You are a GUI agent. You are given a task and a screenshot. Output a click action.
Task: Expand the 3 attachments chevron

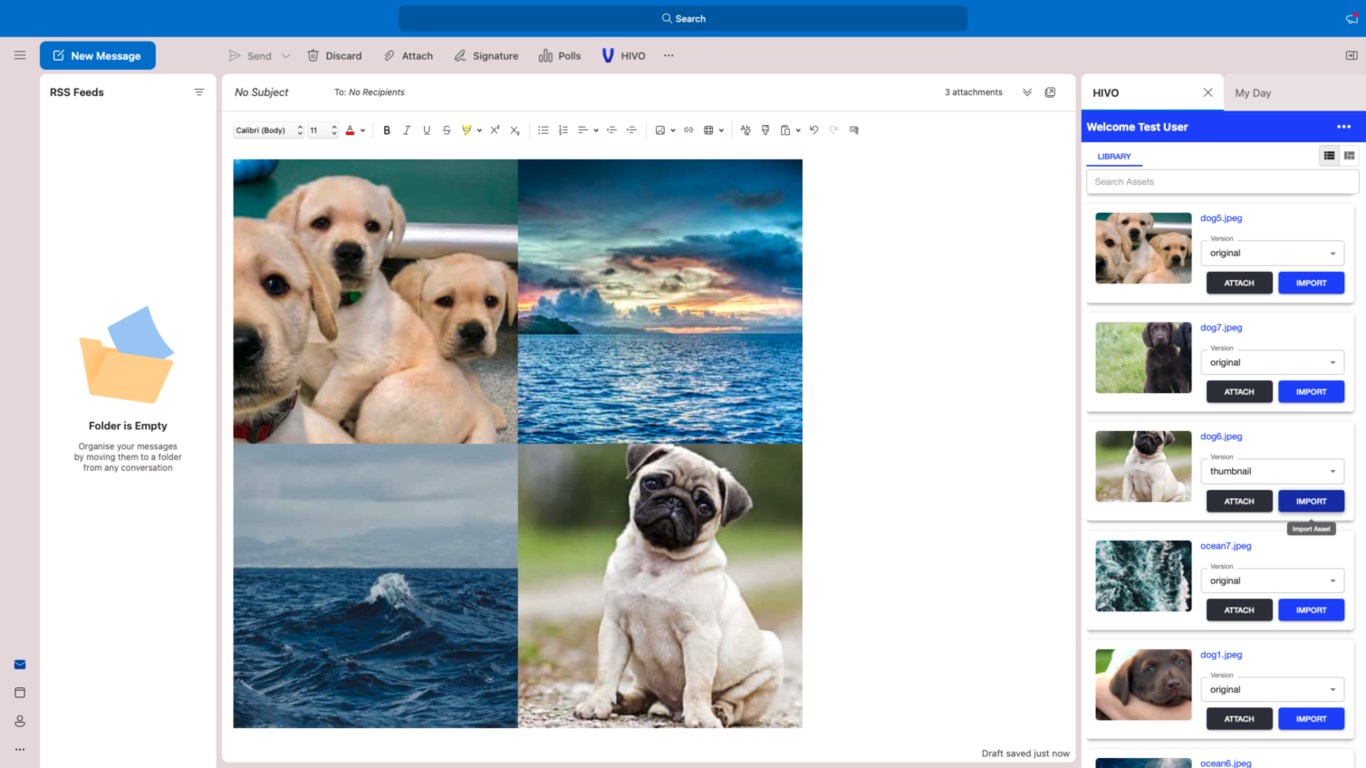click(x=1027, y=92)
